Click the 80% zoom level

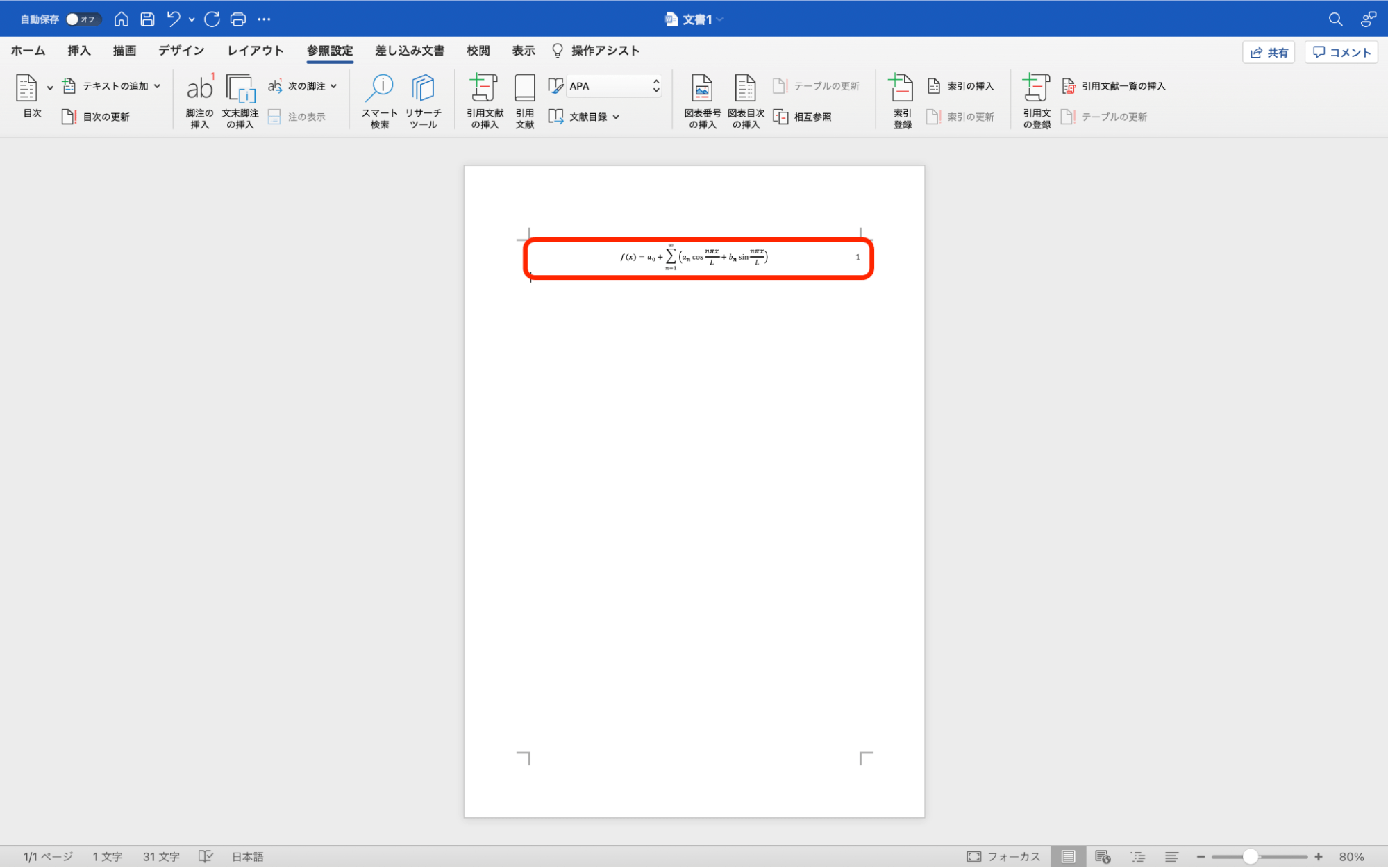coord(1351,857)
